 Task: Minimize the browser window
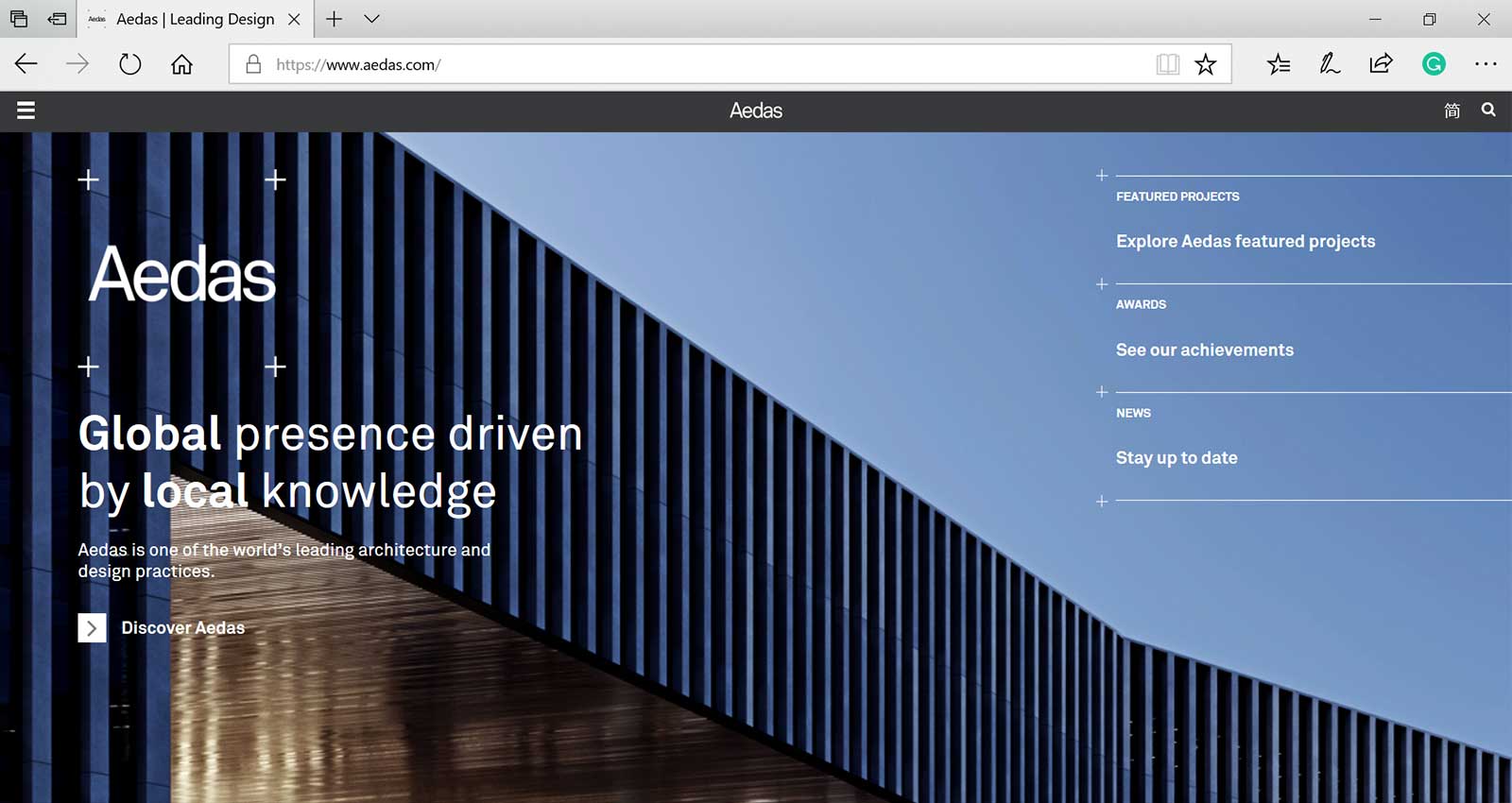(x=1375, y=19)
